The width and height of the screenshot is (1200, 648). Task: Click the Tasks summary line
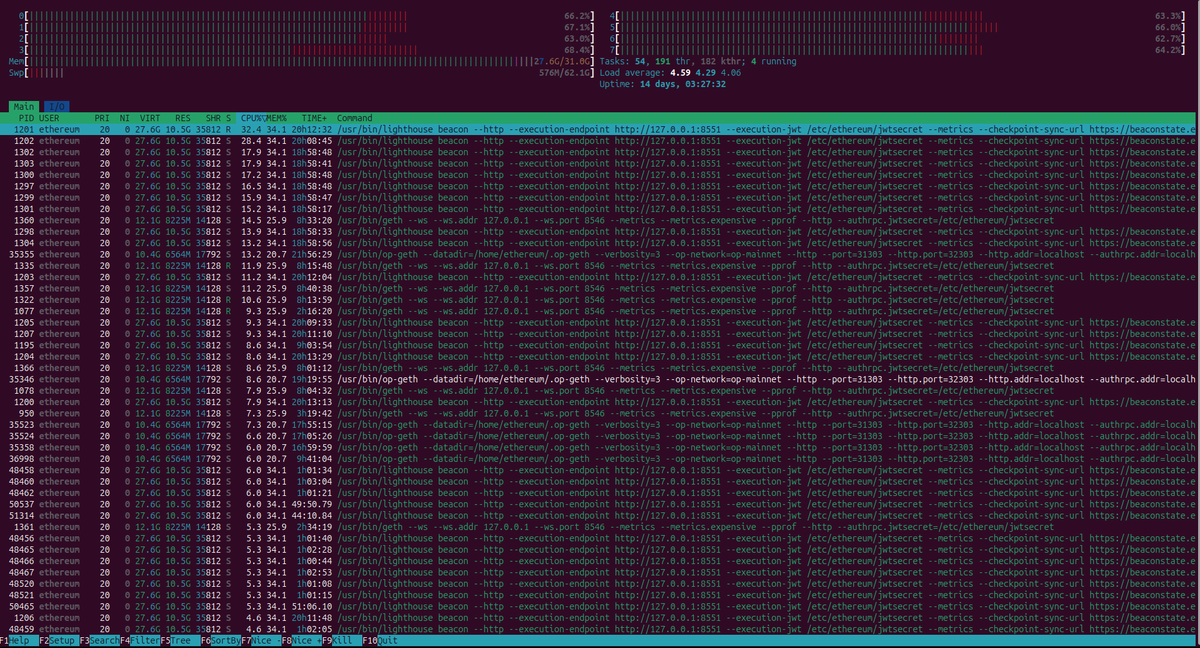point(698,61)
